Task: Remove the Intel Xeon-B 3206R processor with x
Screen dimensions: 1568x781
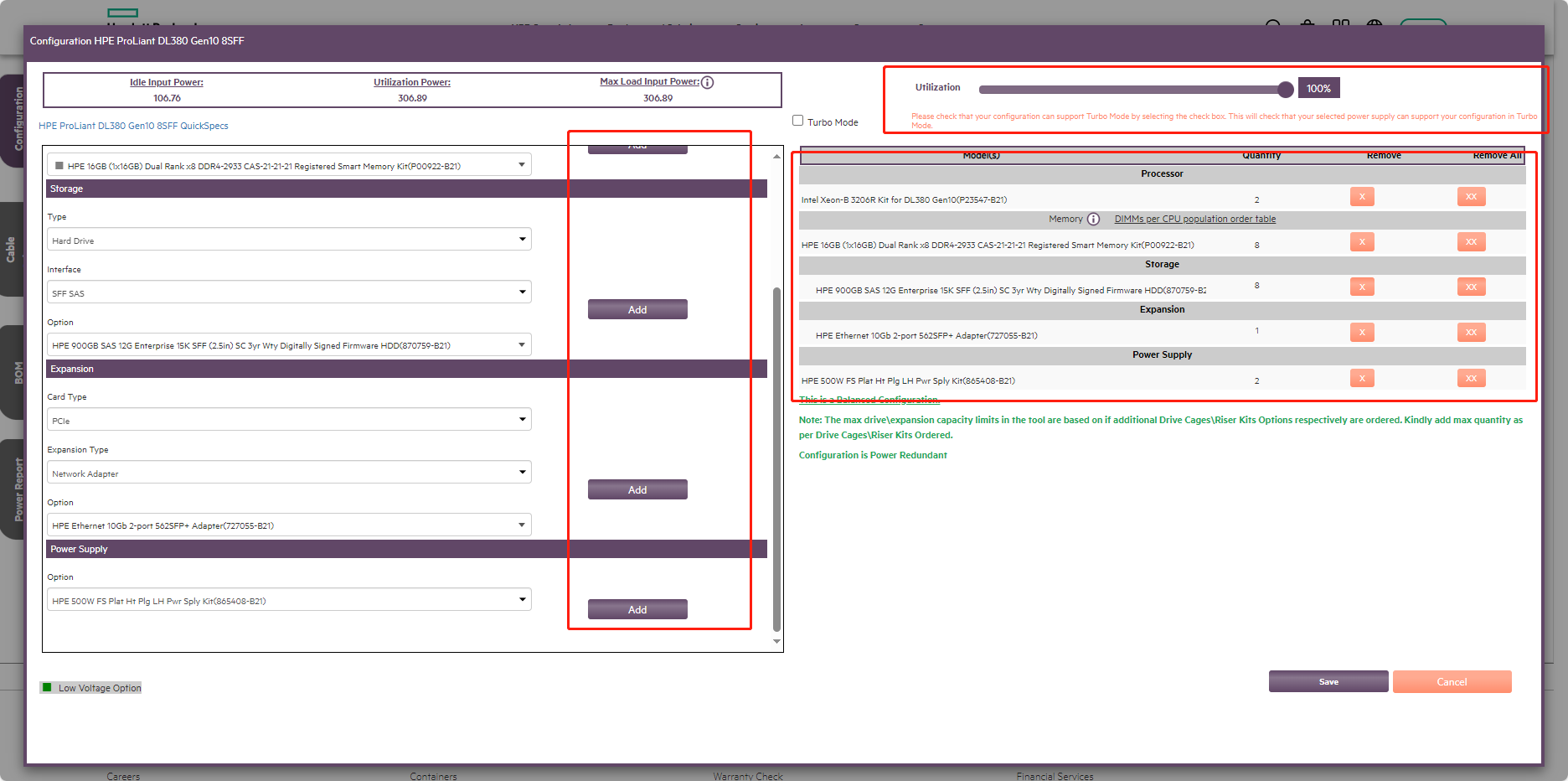Action: pyautogui.click(x=1362, y=197)
